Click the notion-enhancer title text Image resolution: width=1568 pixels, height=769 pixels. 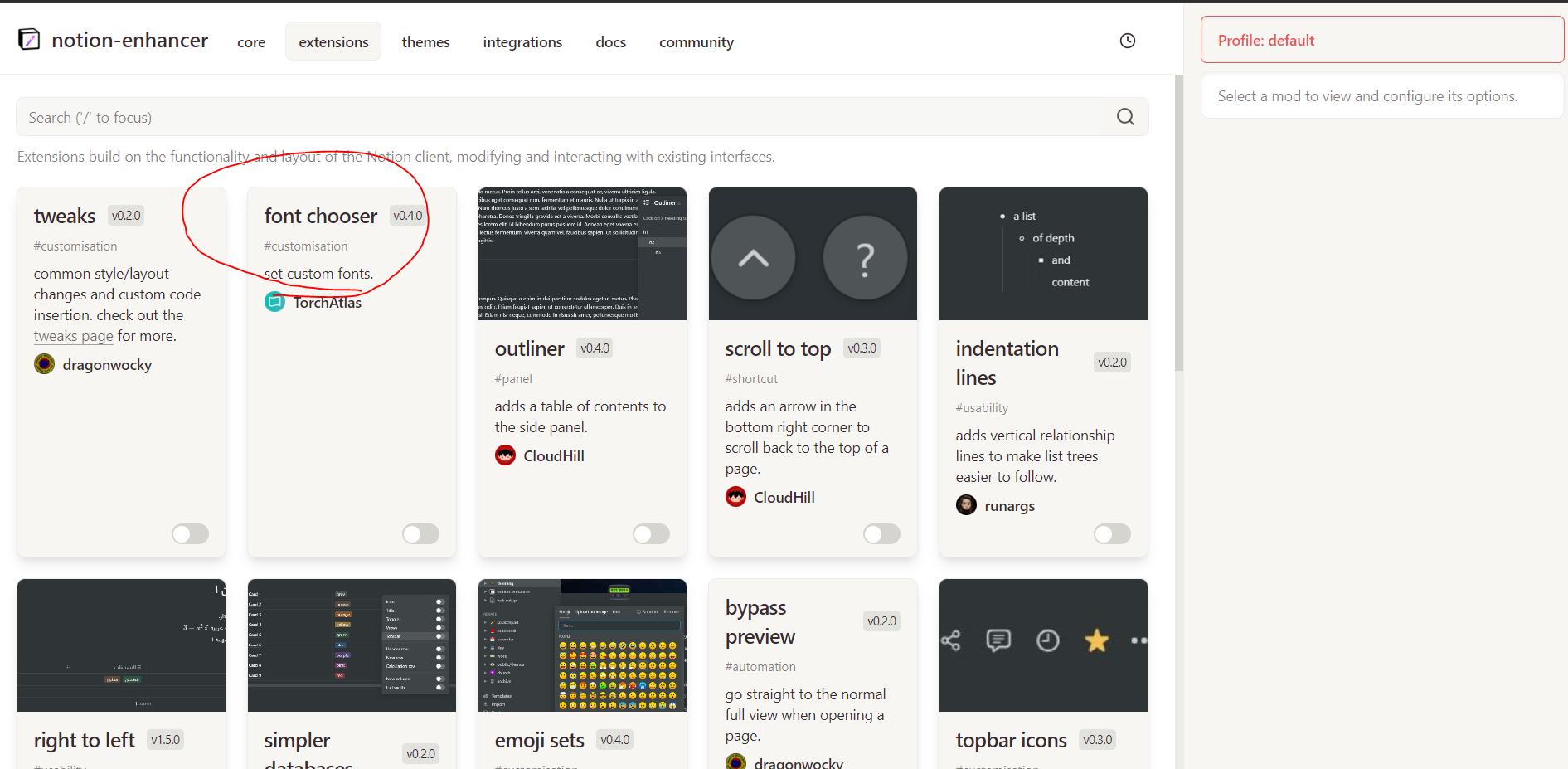pos(130,40)
